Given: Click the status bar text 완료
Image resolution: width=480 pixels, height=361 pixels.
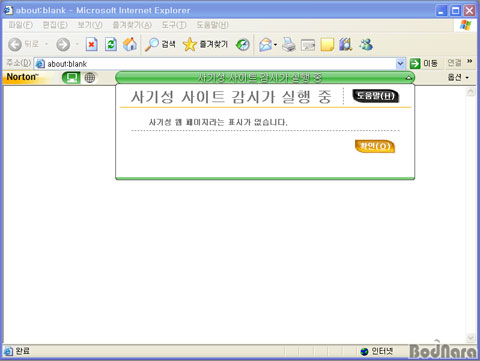Looking at the screenshot, I should pos(23,351).
